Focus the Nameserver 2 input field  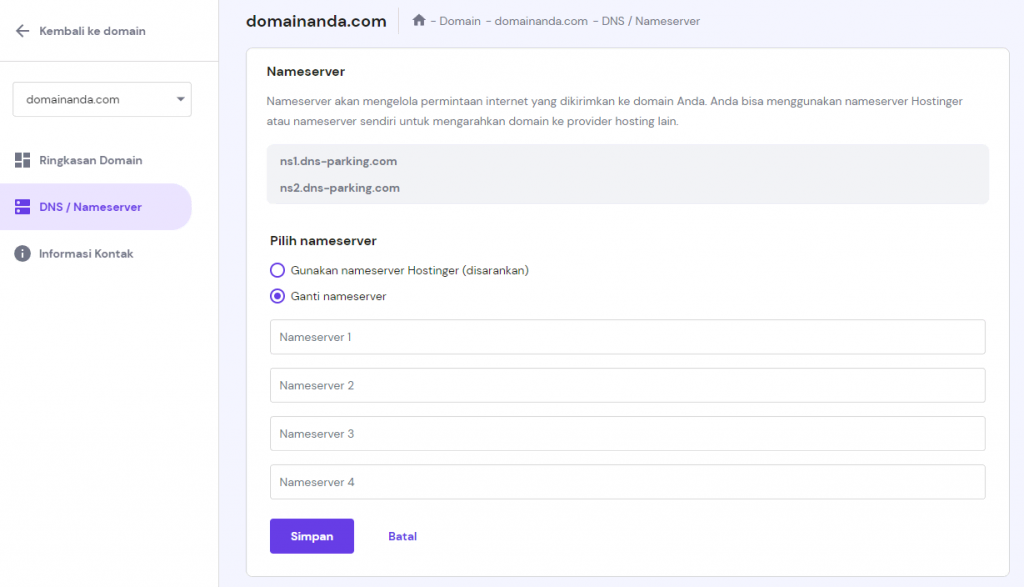pyautogui.click(x=627, y=385)
